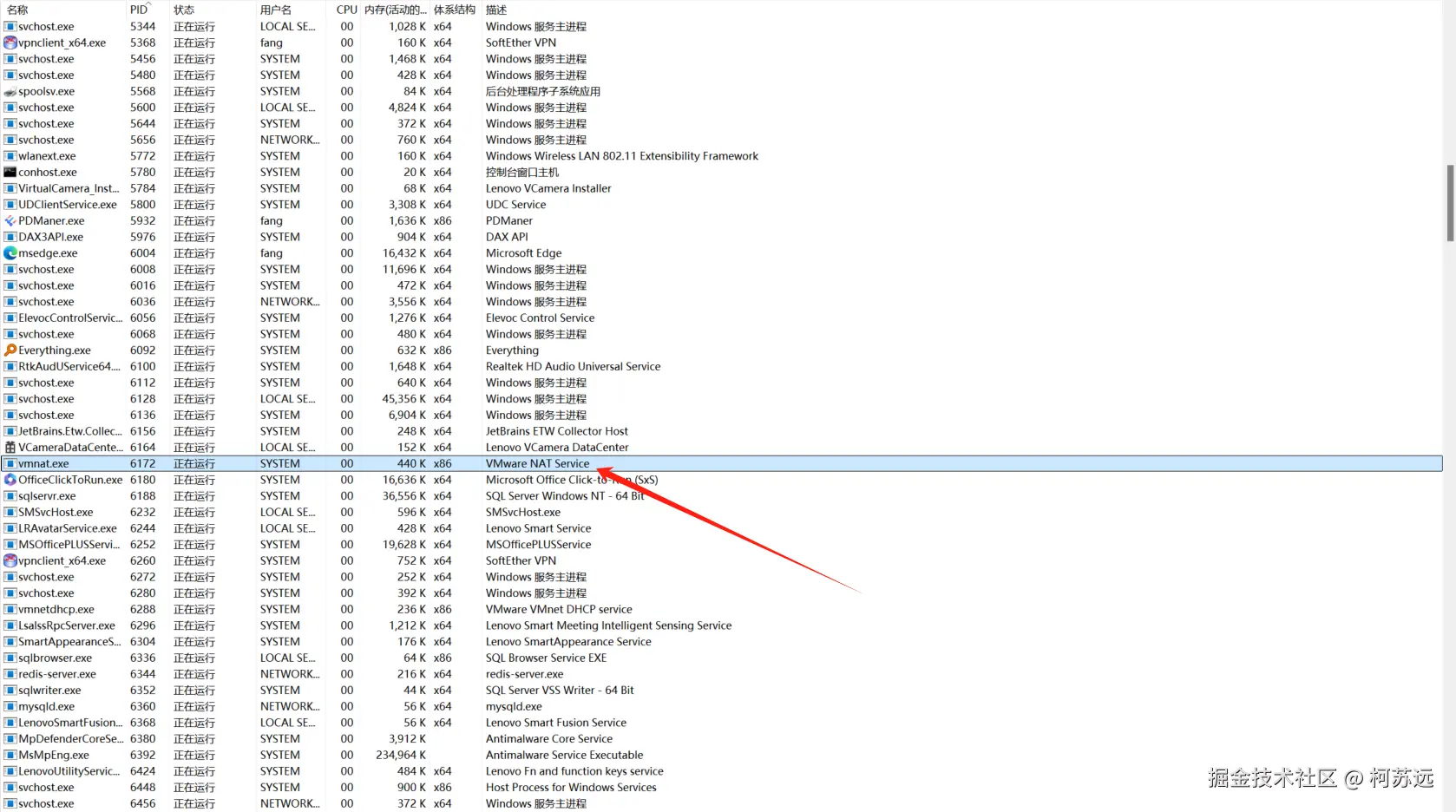Image resolution: width=1456 pixels, height=812 pixels.
Task: Click the ElevocControlServic... icon
Action: (10, 318)
